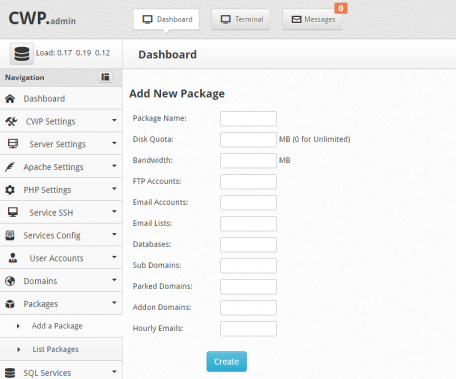This screenshot has height=379, width=456.
Task: Open User Accounts menu item
Action: (61, 258)
